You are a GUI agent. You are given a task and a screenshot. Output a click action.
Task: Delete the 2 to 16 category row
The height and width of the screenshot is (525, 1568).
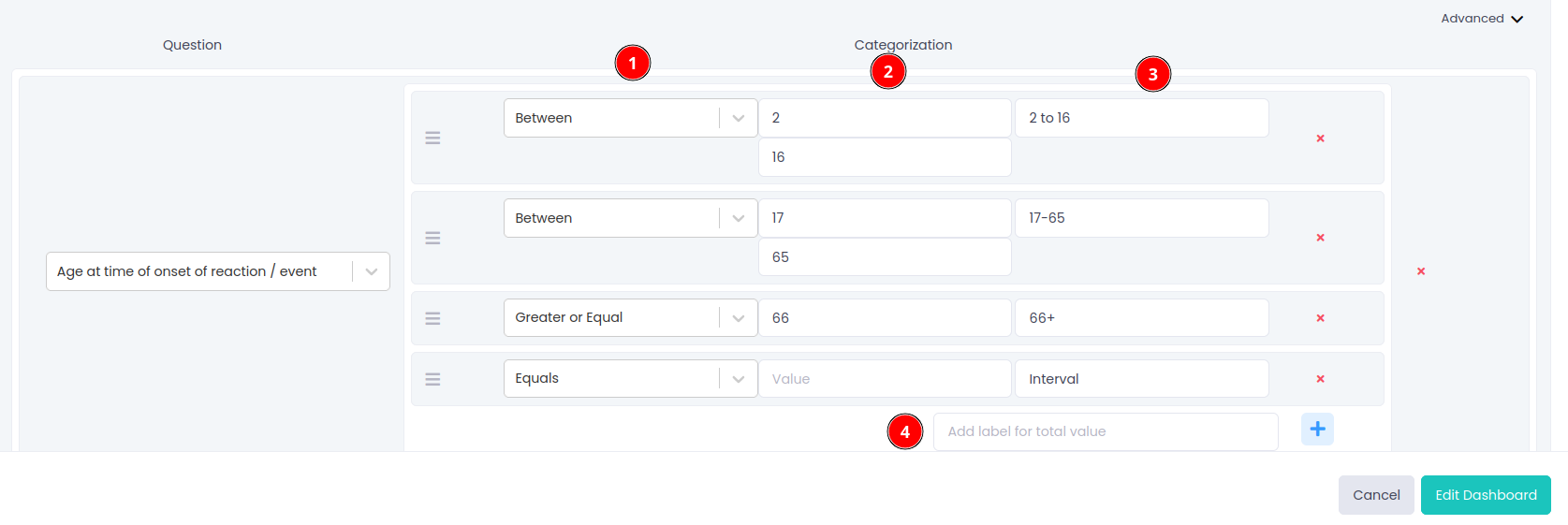point(1320,139)
